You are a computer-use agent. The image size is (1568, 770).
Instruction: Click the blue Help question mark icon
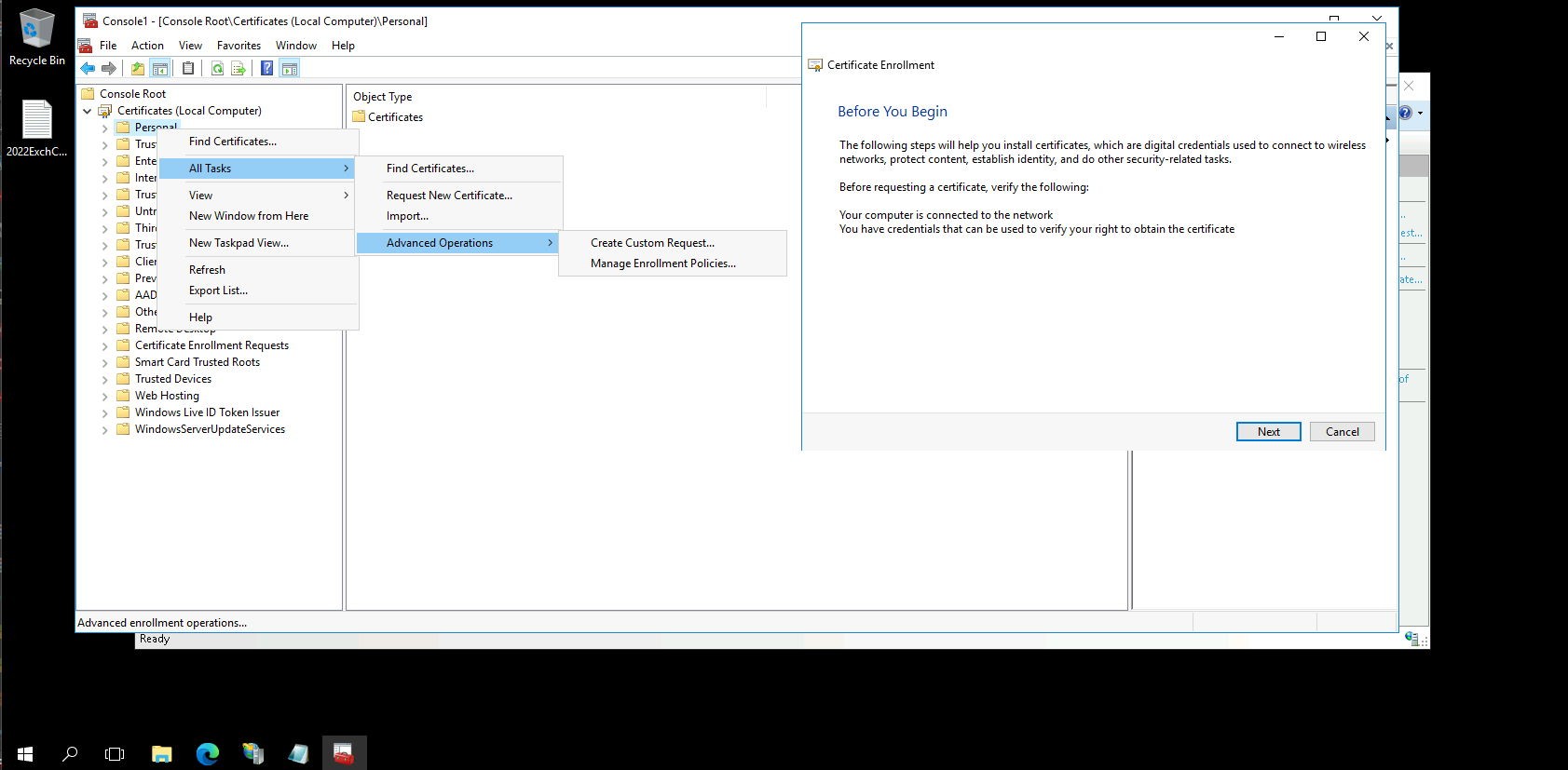pos(267,68)
